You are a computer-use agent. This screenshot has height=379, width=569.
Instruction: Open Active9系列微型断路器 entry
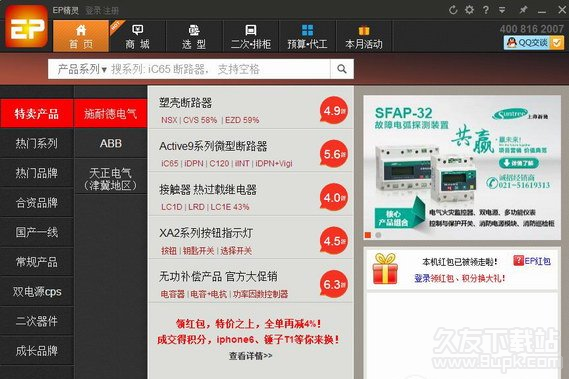coord(213,146)
